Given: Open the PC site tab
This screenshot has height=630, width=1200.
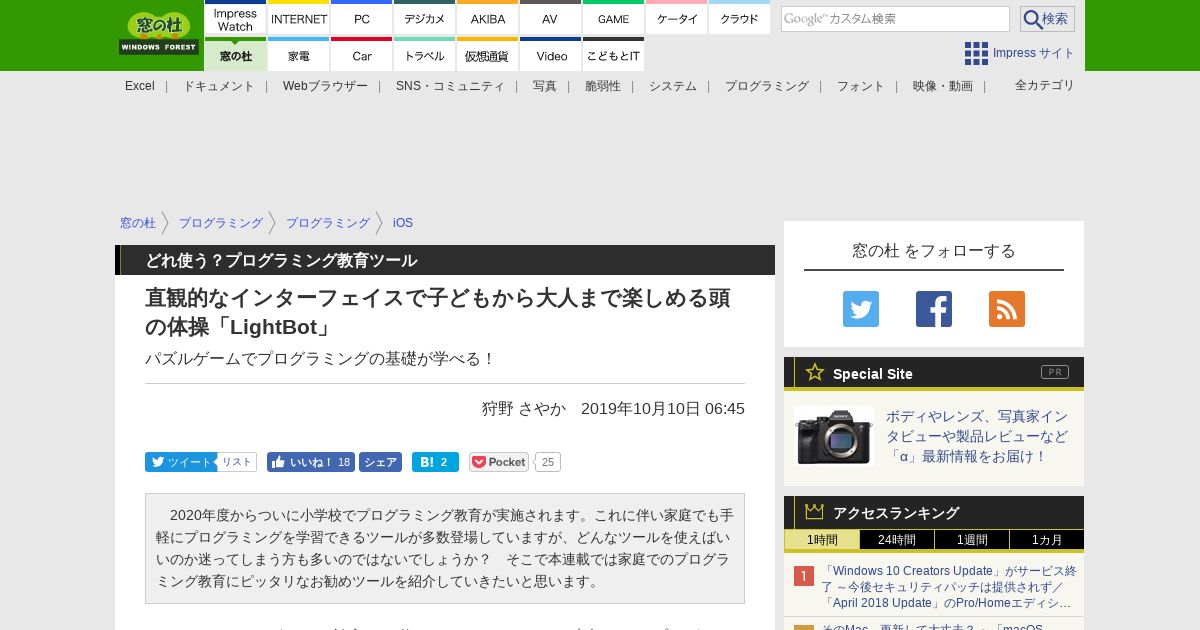Looking at the screenshot, I should tap(362, 18).
